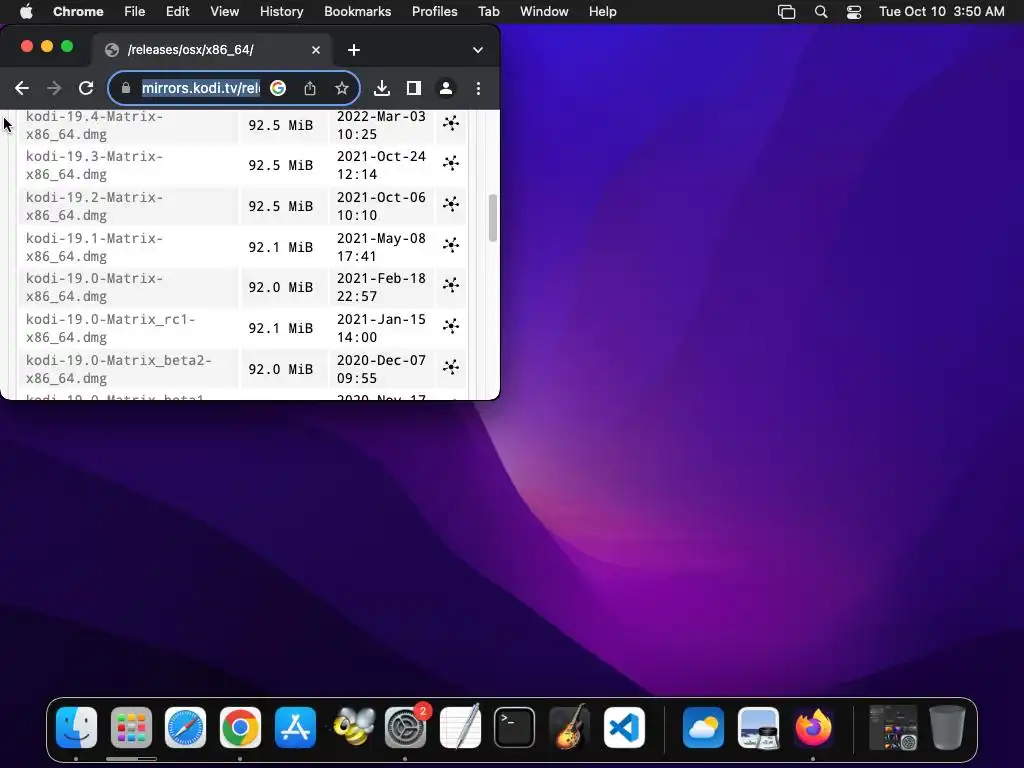Open the Apple menu
Viewport: 1024px width, 768px height.
coord(26,12)
